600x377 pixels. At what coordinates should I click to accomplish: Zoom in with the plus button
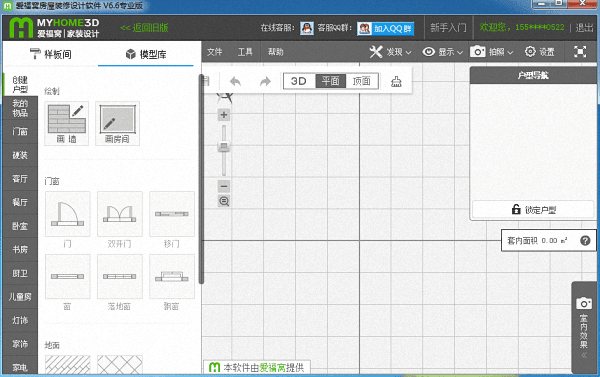coord(224,115)
